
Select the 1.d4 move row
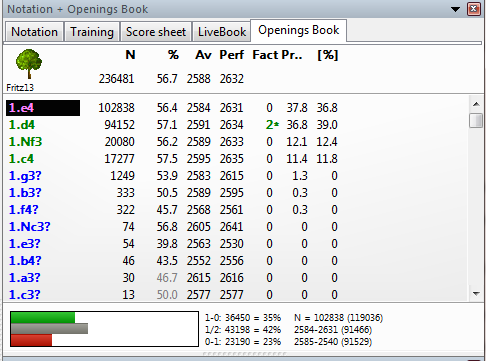(172, 125)
